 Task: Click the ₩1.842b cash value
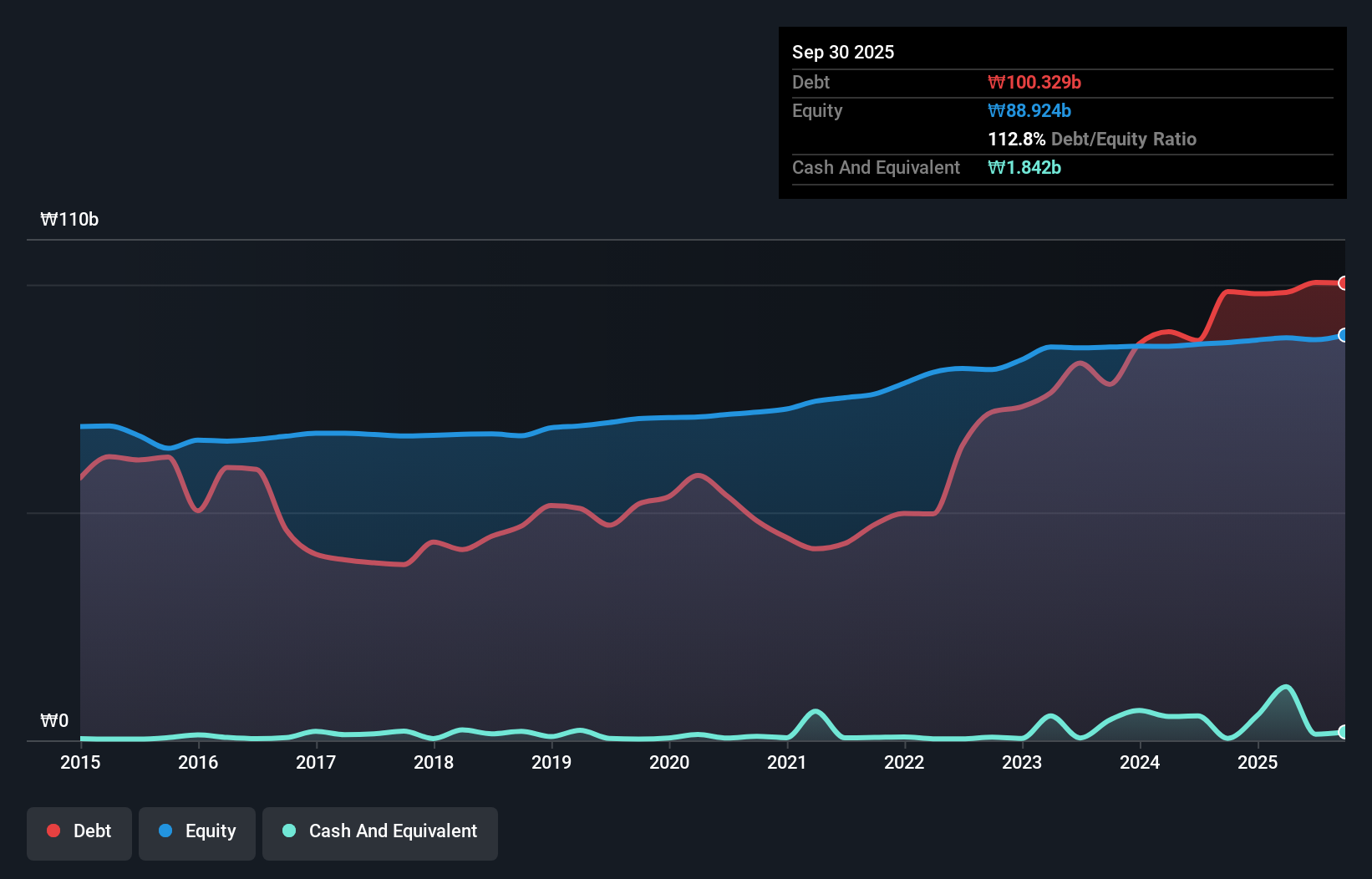click(1024, 167)
